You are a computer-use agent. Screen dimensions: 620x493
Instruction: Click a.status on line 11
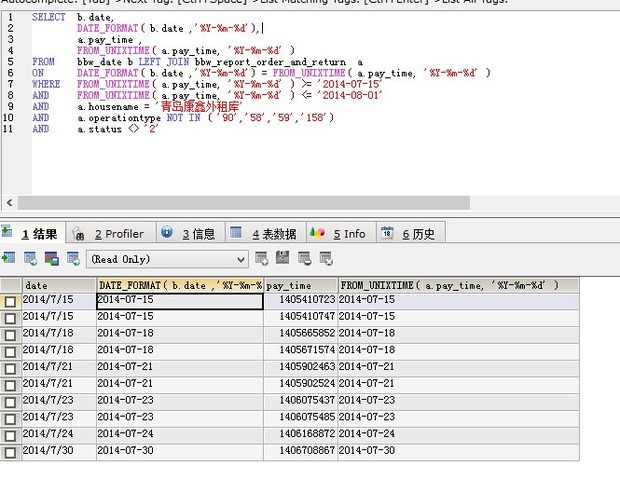pyautogui.click(x=100, y=129)
